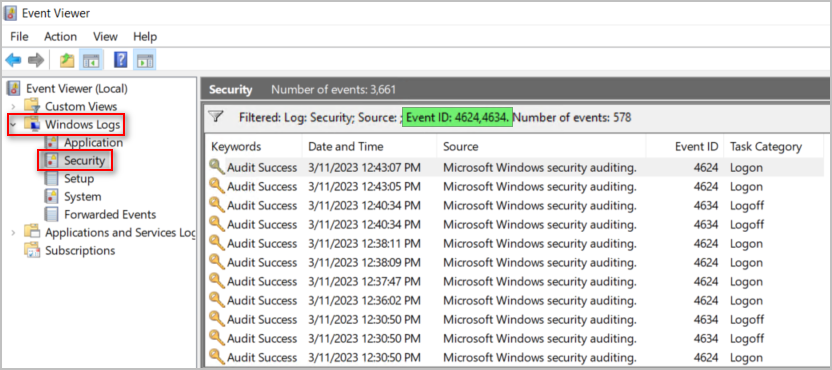The height and width of the screenshot is (370, 832).
Task: Click the Back arrow toolbar icon
Action: [x=13, y=61]
